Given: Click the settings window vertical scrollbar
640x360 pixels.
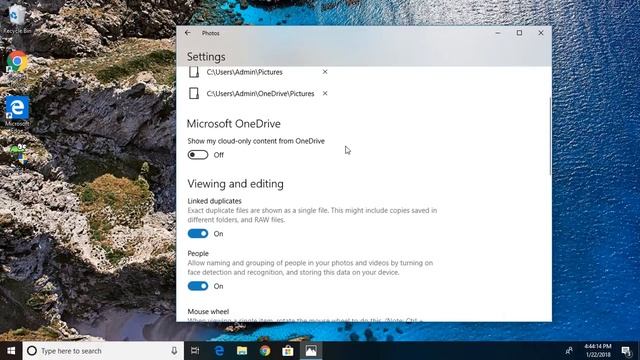Looking at the screenshot, I should click(550, 136).
